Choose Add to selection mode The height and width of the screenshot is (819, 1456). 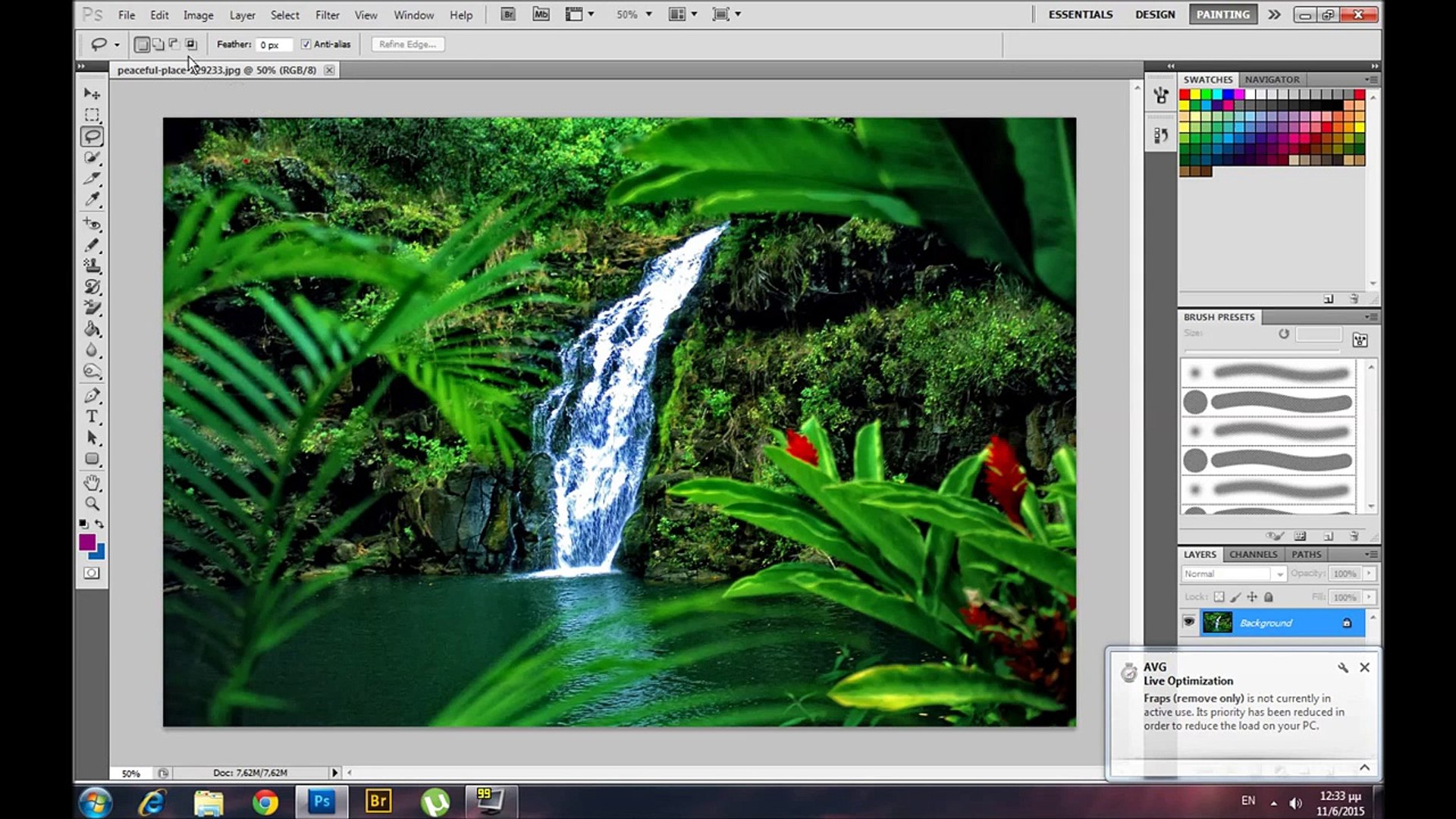click(158, 45)
